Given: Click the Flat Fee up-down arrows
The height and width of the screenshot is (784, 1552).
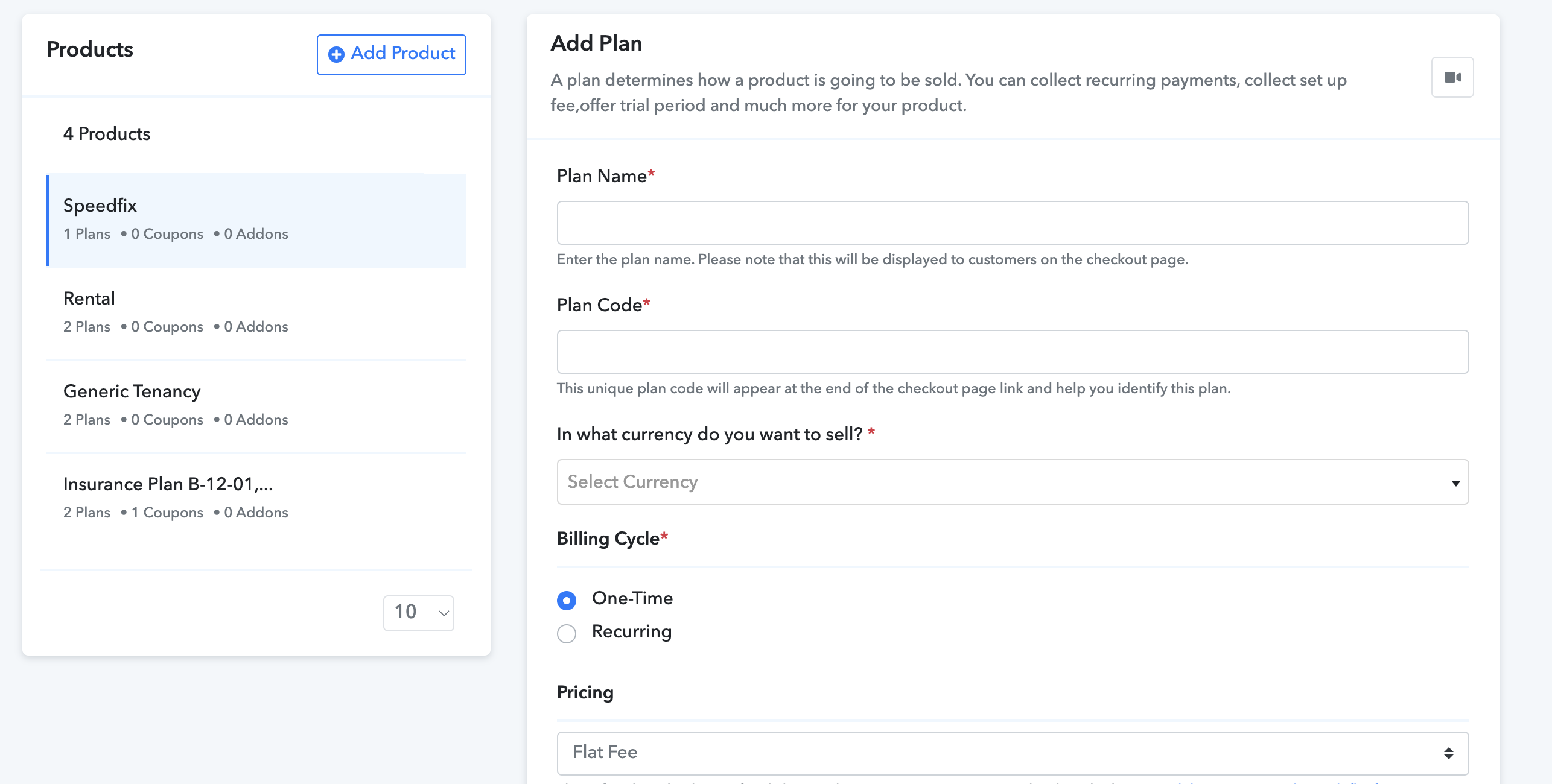Looking at the screenshot, I should pos(1448,753).
